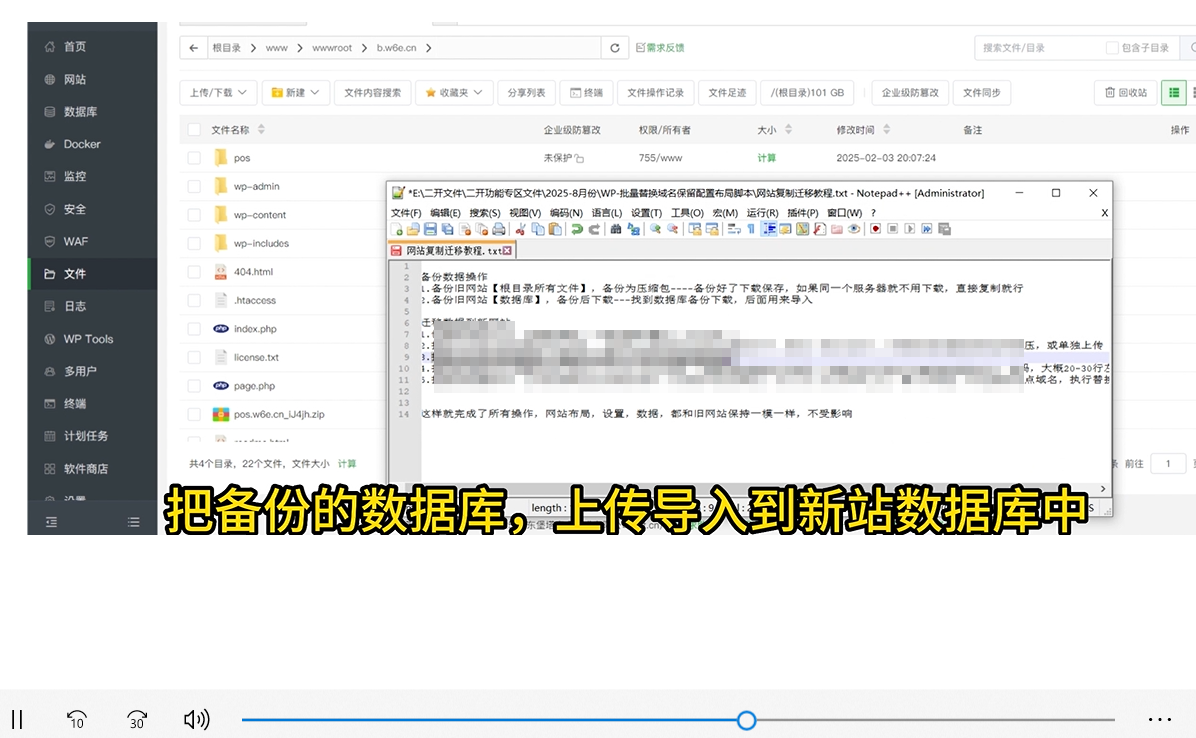Click the 需求反馈 feedback link
The width and height of the screenshot is (1196, 738).
coord(663,47)
